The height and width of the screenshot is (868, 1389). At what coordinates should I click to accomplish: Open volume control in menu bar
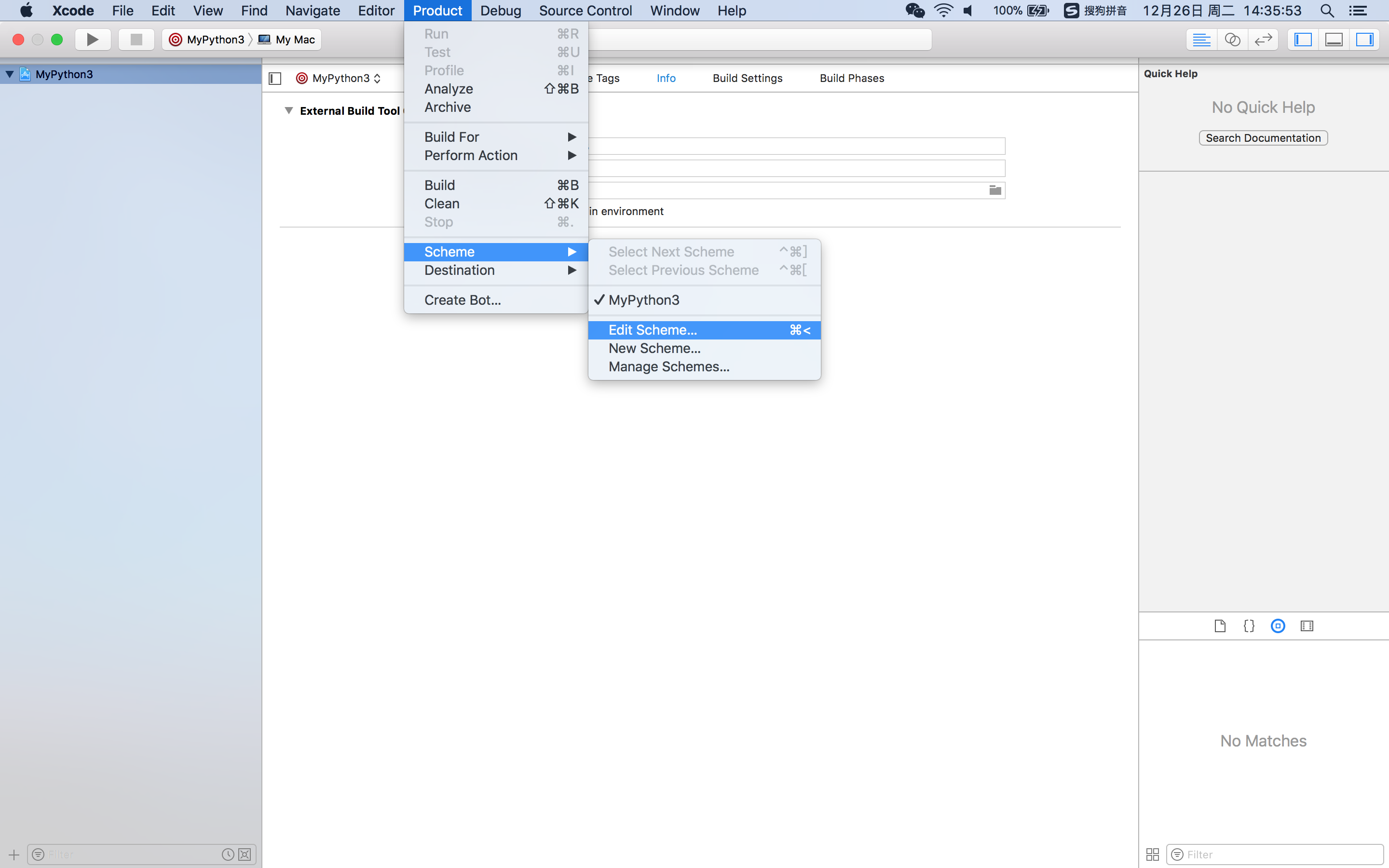click(x=968, y=10)
